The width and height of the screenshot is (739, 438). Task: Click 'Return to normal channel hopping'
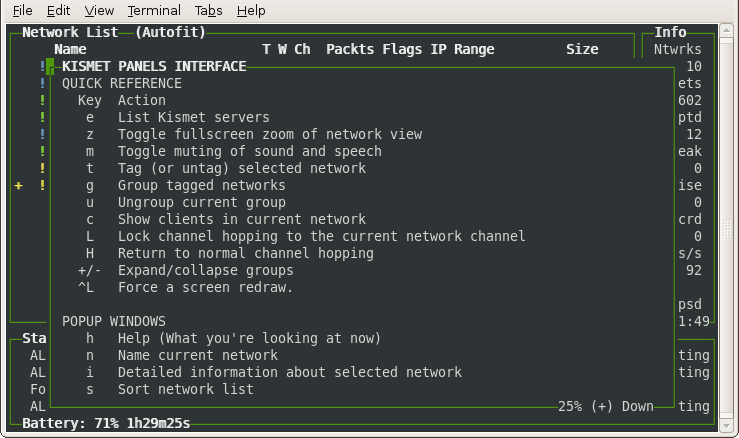[x=246, y=253]
